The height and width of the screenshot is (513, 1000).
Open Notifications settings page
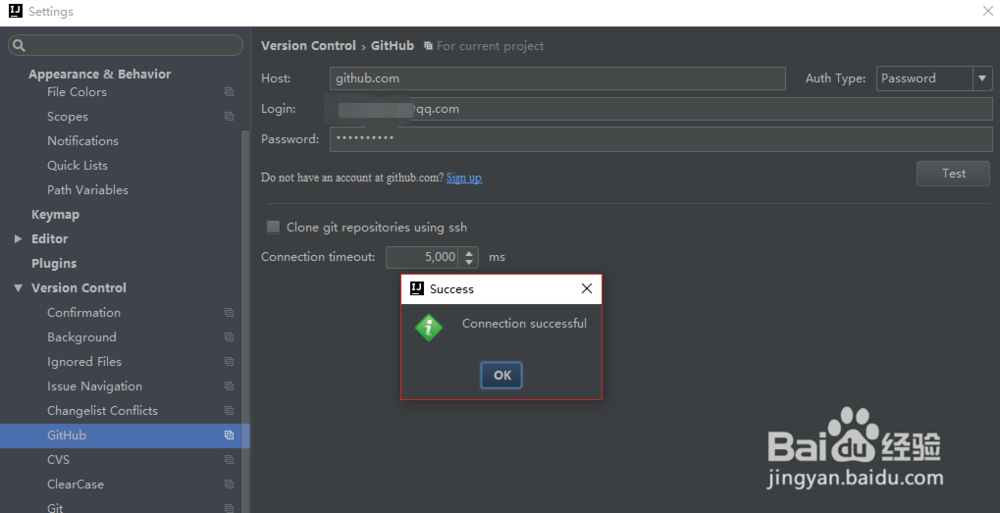click(x=83, y=141)
